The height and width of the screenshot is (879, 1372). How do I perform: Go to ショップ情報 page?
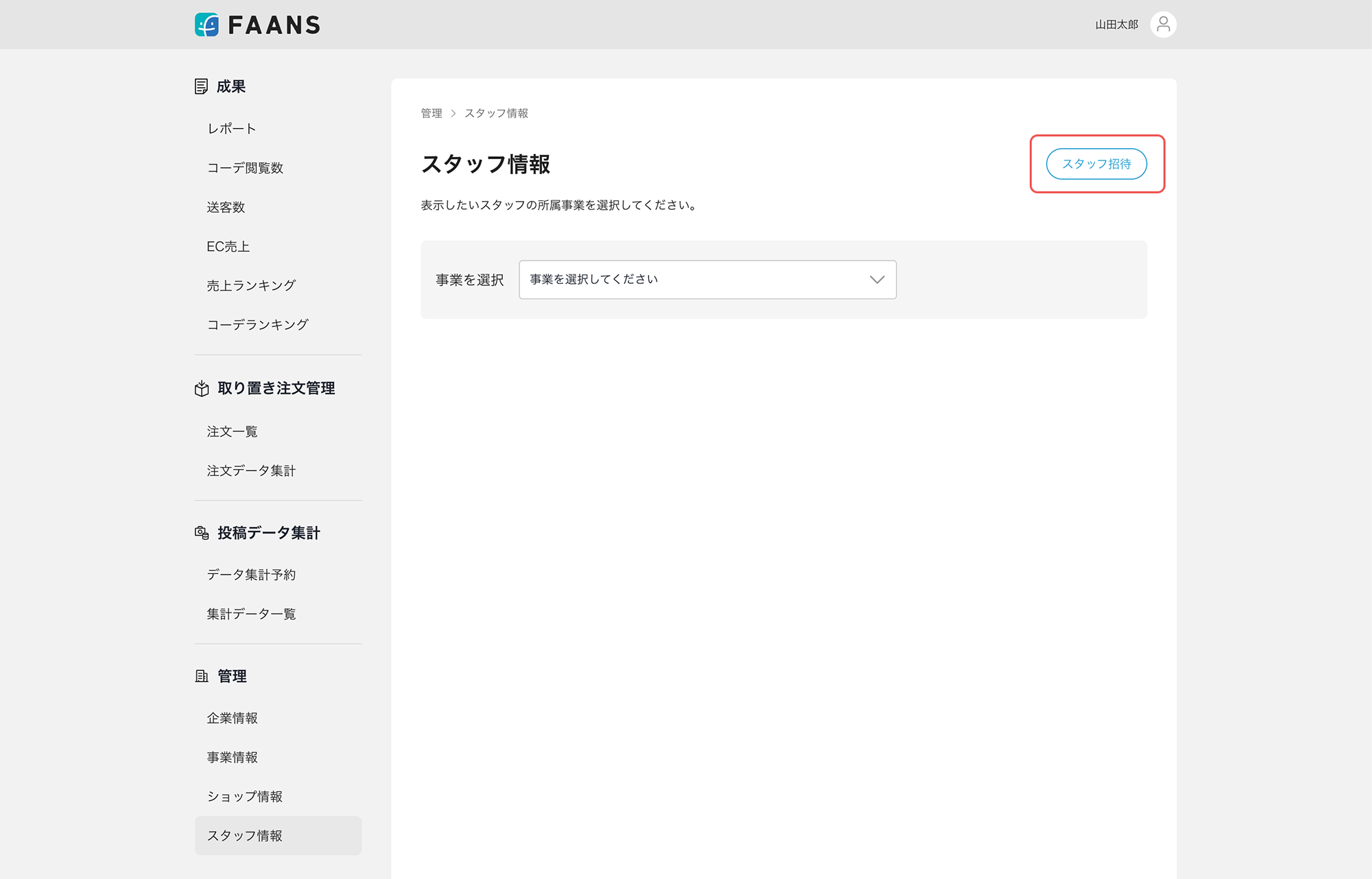[245, 796]
